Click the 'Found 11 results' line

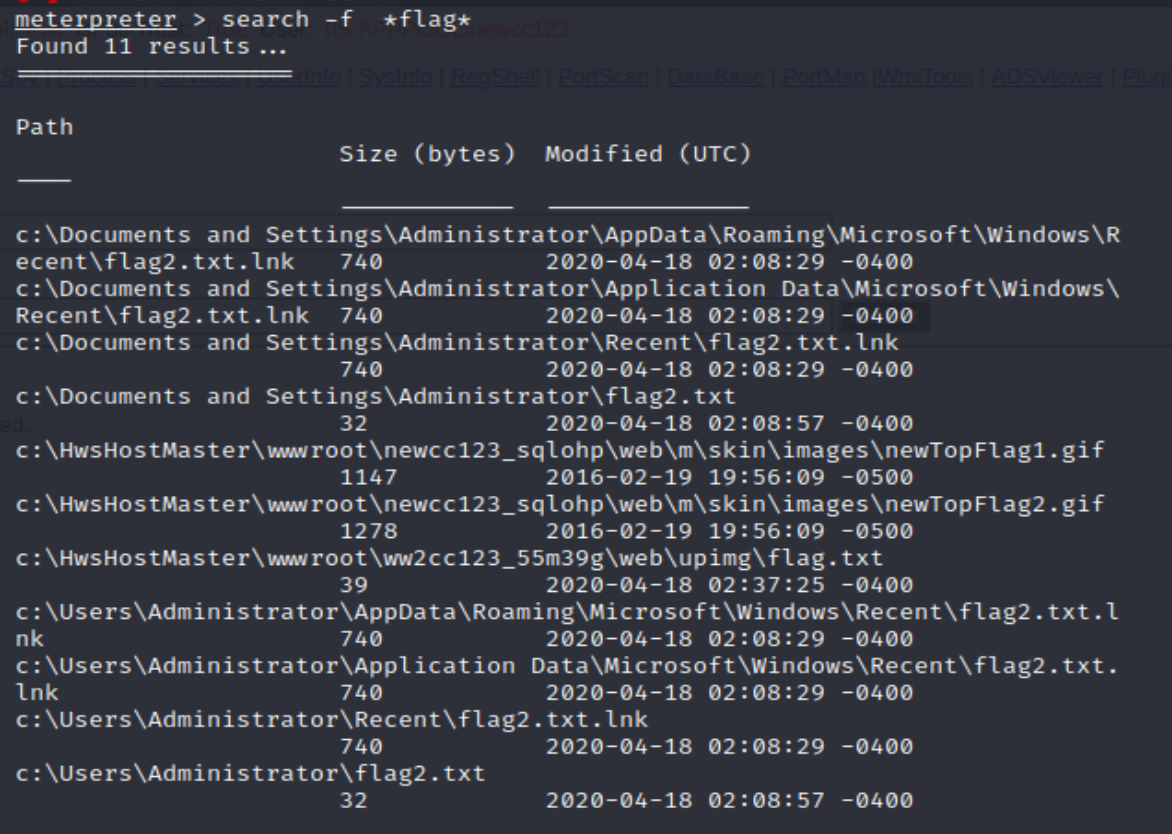coord(151,47)
